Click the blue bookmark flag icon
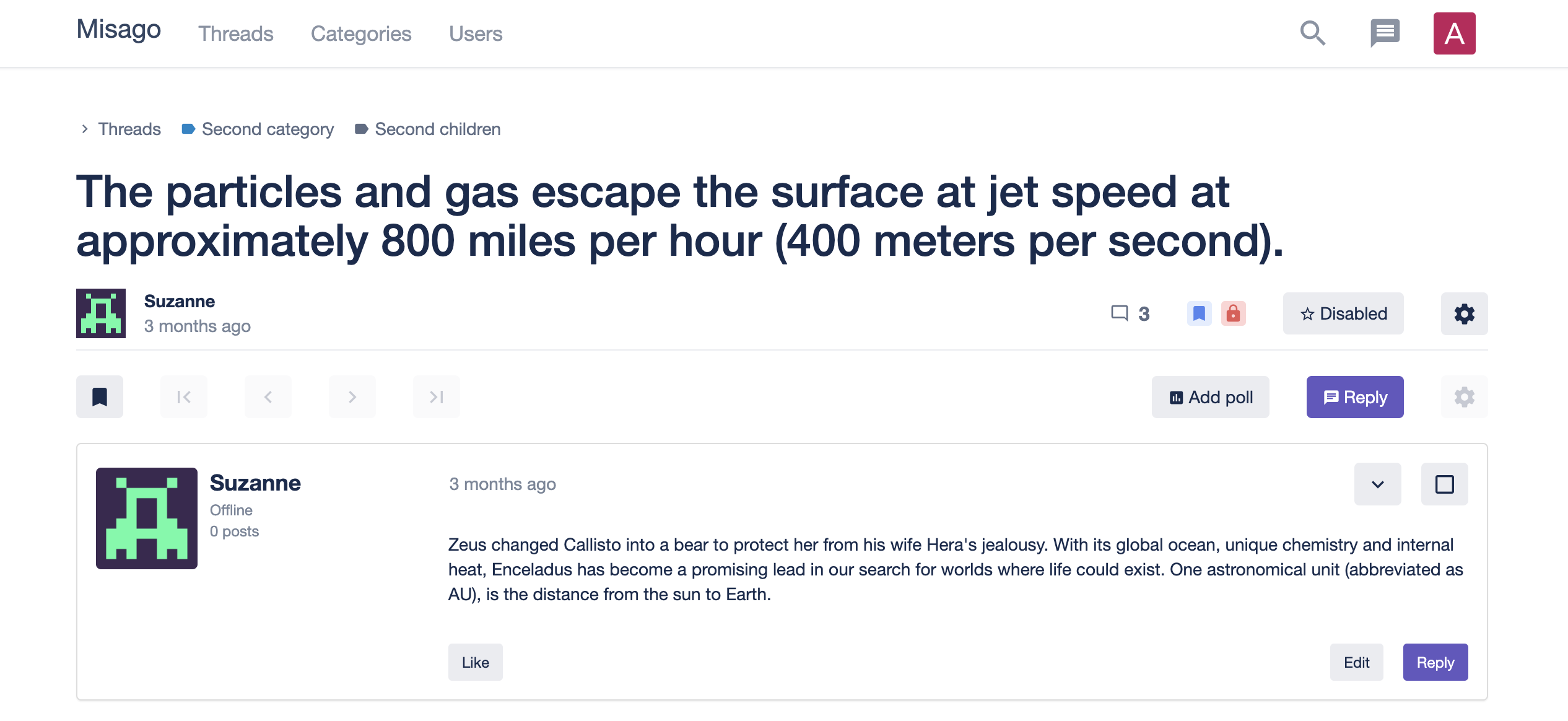The image size is (1568, 721). [1199, 313]
